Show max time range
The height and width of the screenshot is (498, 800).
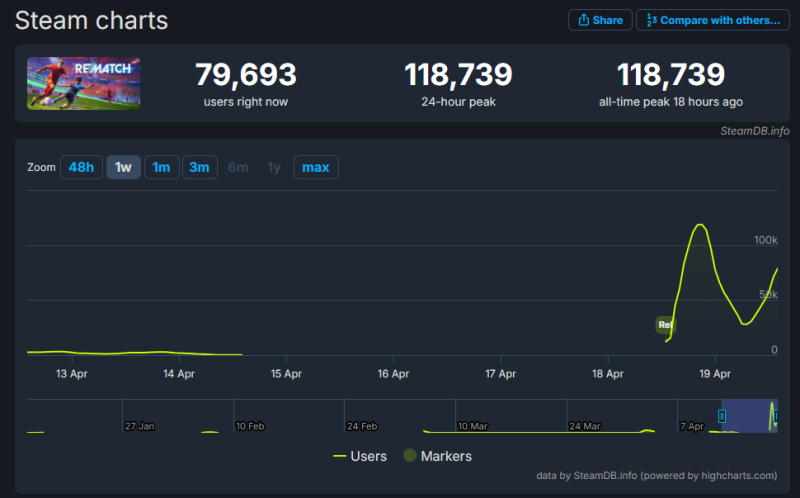pyautogui.click(x=315, y=167)
